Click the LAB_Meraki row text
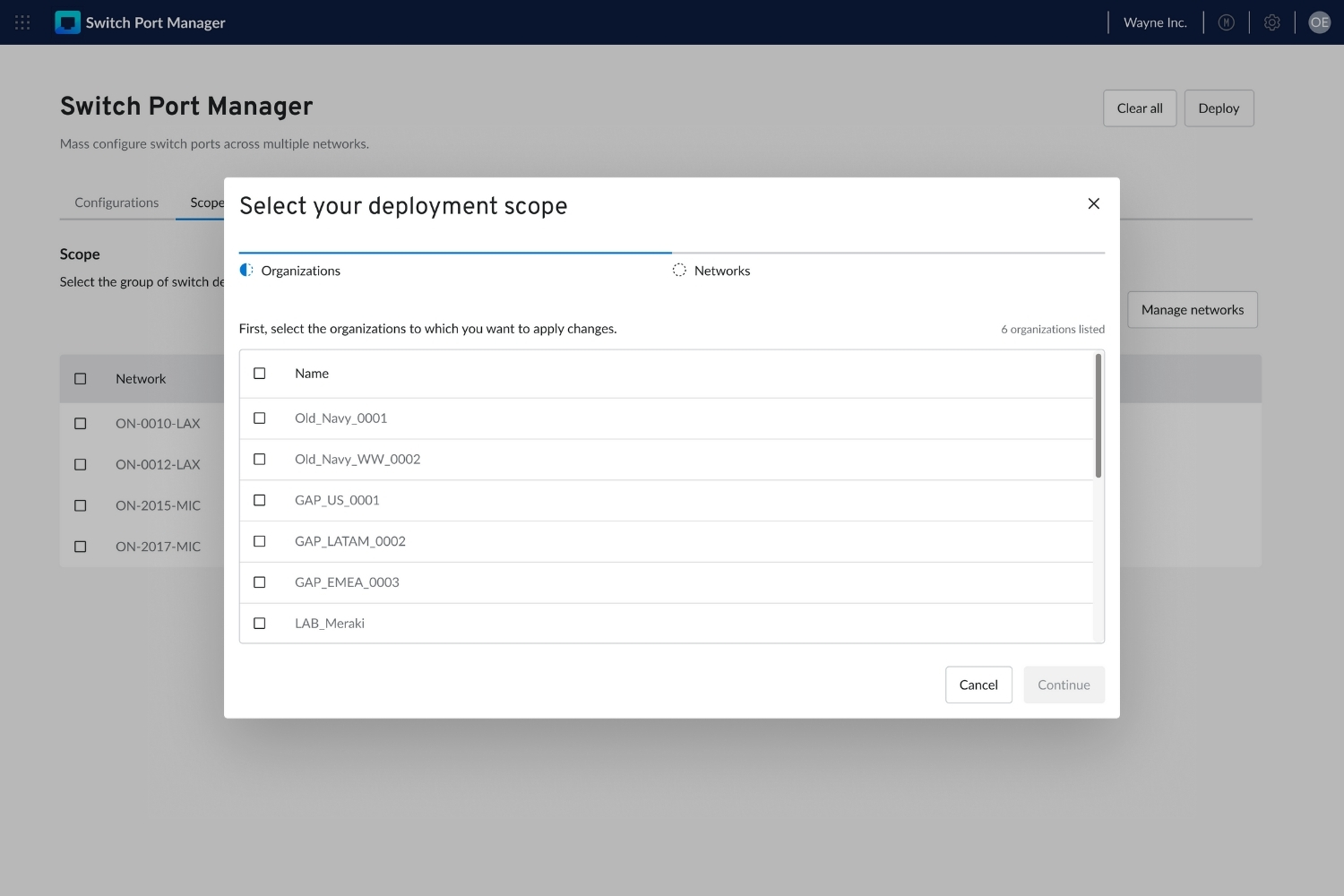Viewport: 1344px width, 896px height. coord(330,624)
